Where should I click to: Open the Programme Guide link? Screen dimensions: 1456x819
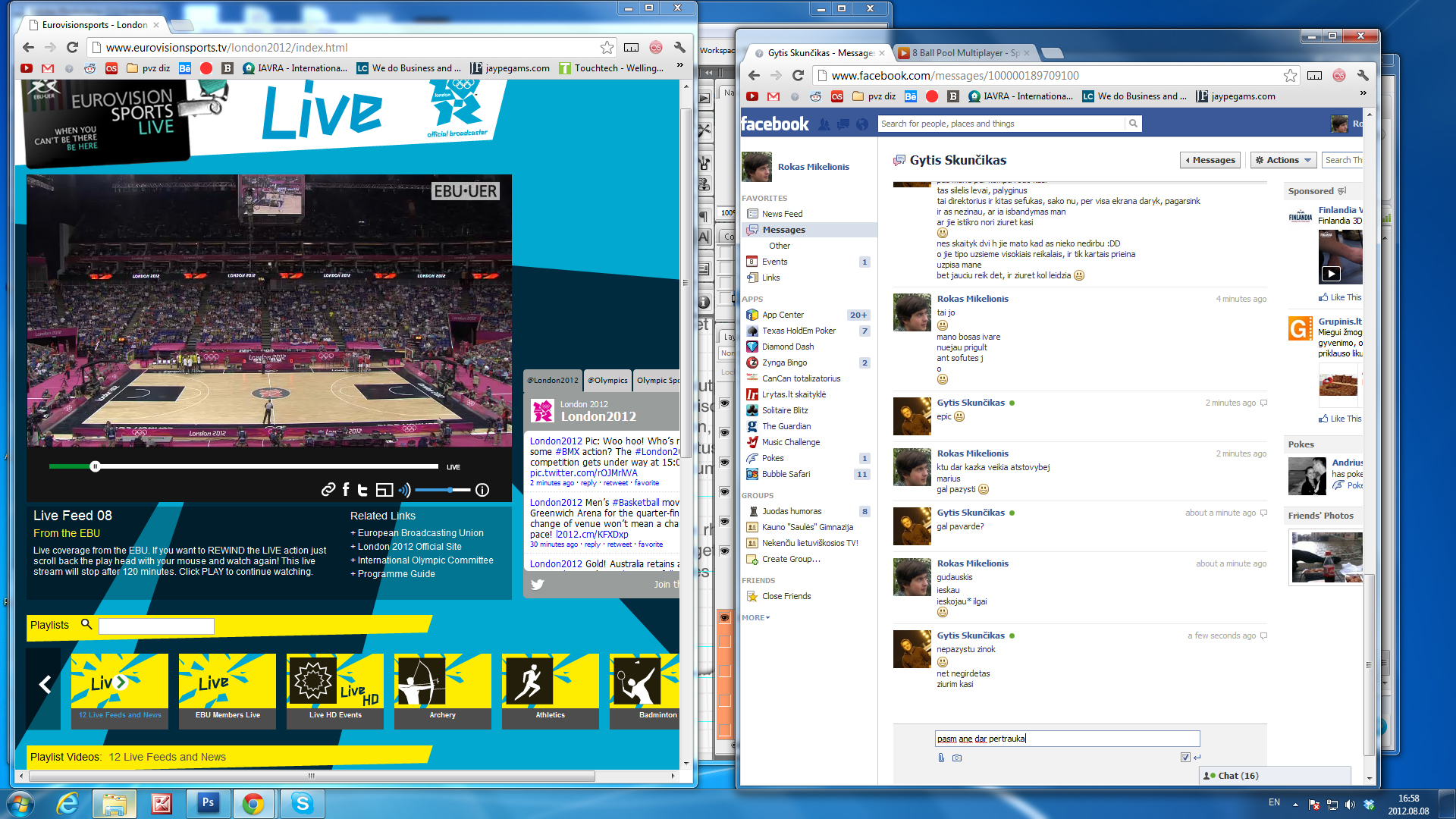tap(396, 574)
